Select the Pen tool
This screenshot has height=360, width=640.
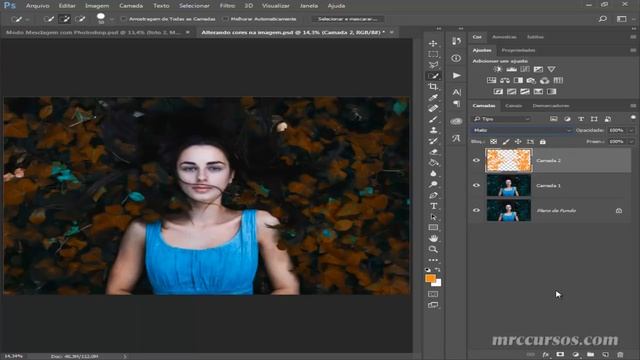click(x=433, y=195)
